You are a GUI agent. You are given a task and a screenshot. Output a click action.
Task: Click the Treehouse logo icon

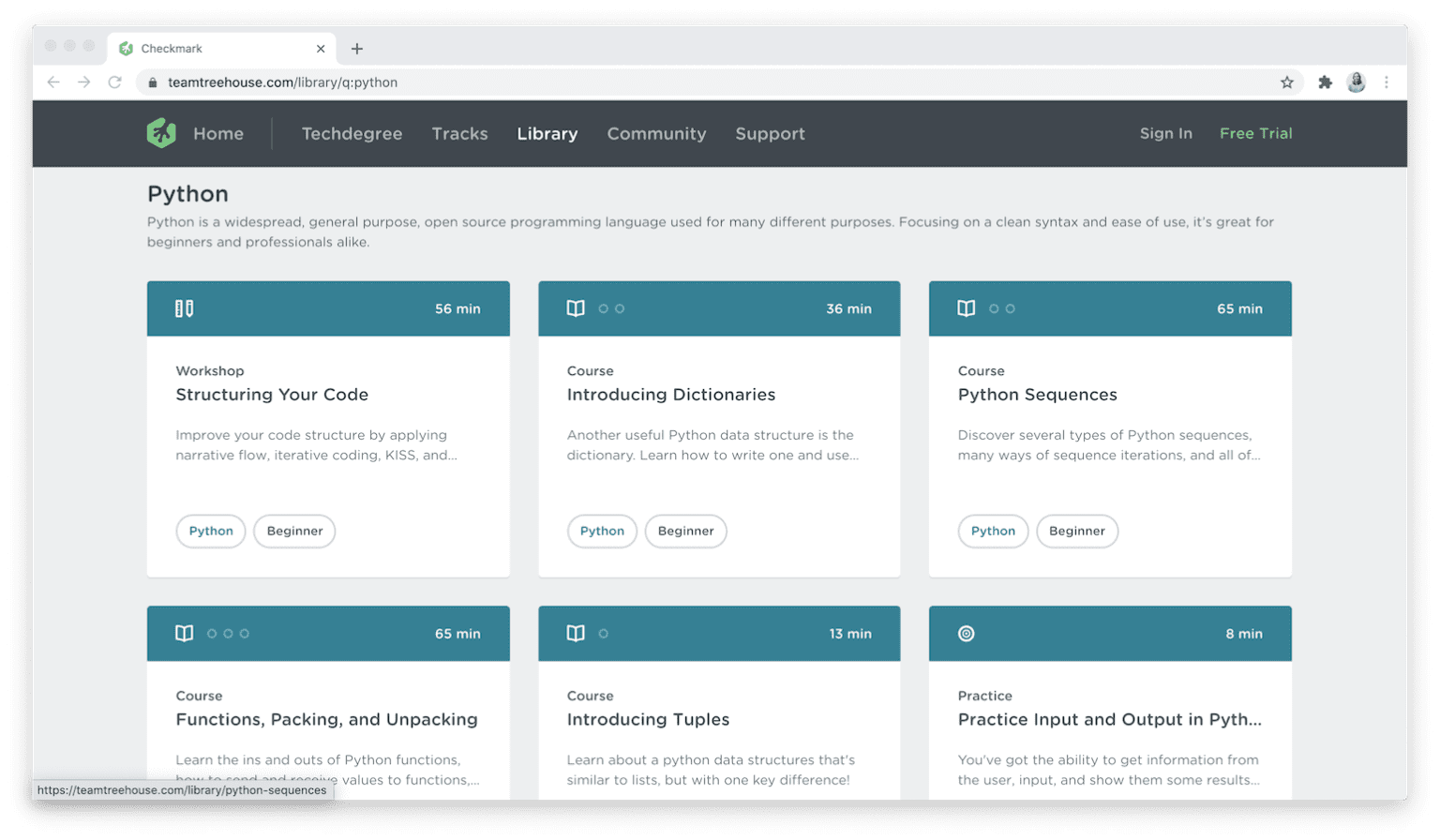[x=161, y=133]
